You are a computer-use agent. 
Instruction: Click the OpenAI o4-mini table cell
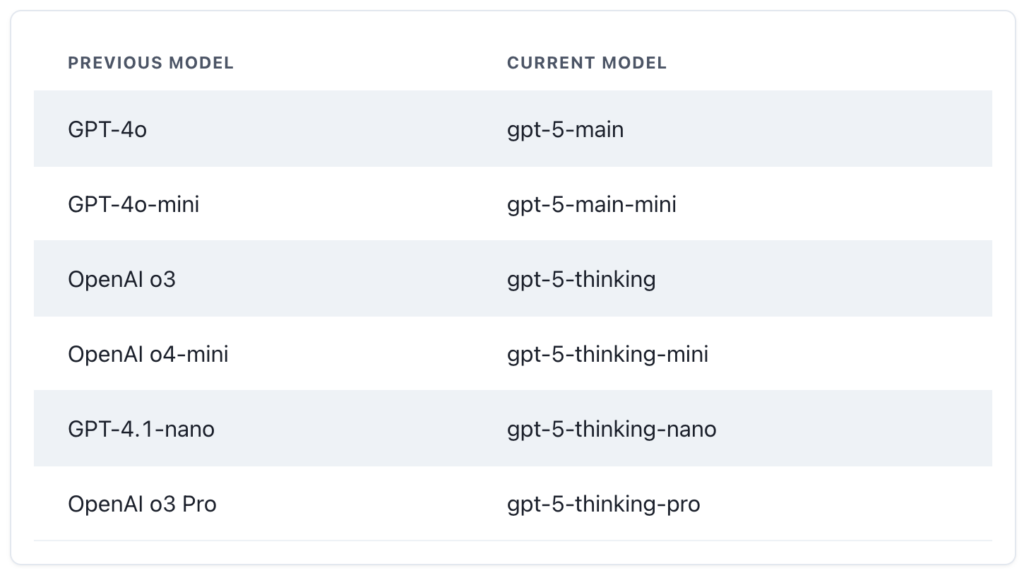pyautogui.click(x=148, y=354)
